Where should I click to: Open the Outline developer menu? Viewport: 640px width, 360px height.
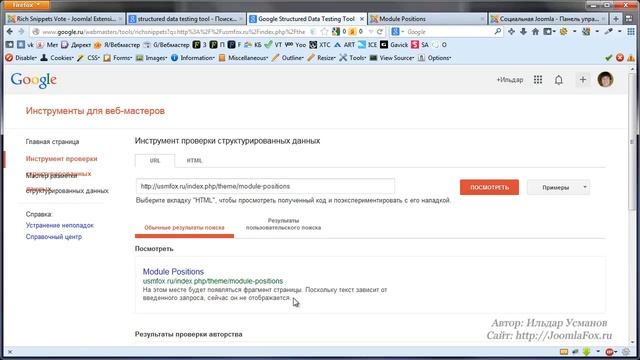point(288,58)
